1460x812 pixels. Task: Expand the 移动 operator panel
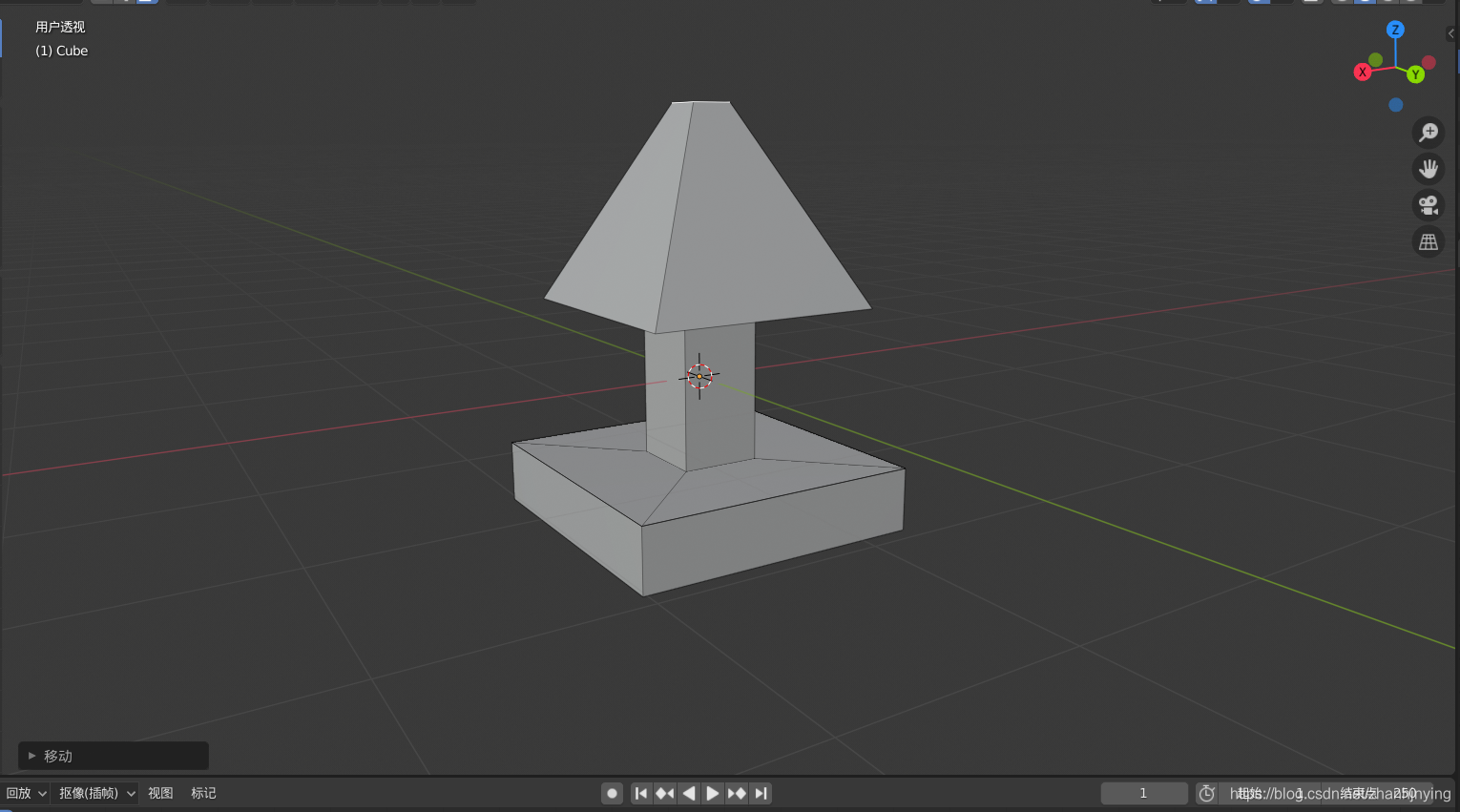(114, 756)
